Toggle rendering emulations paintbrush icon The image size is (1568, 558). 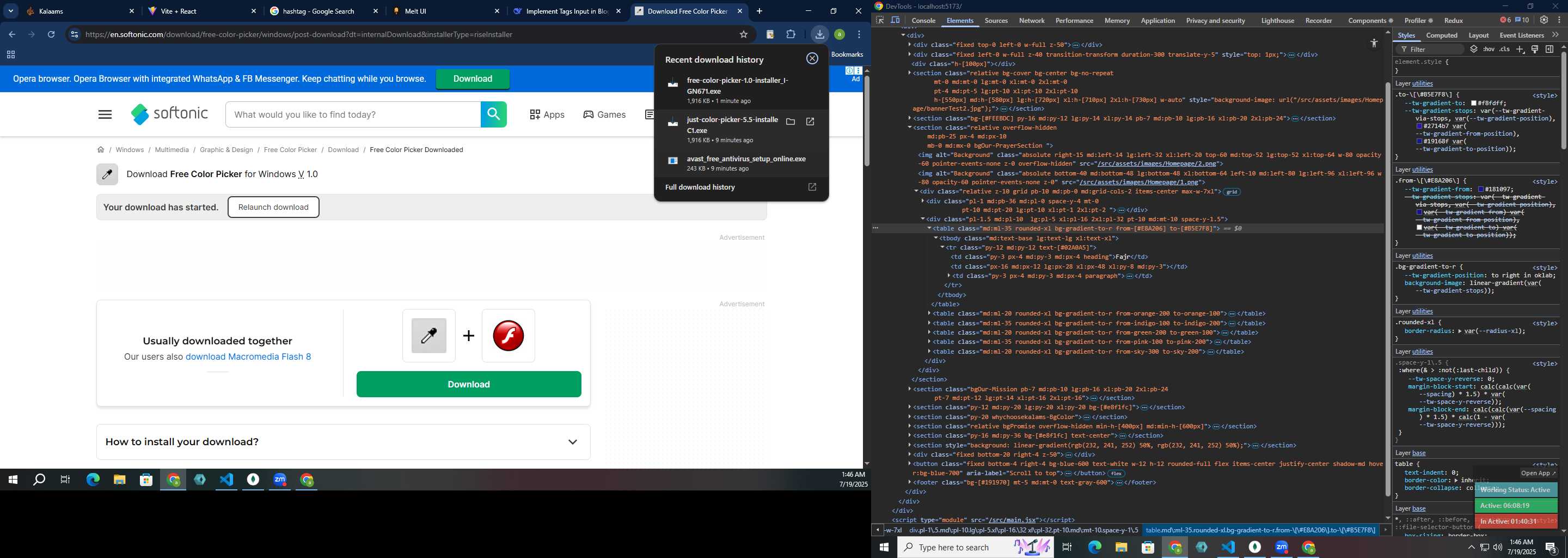point(1535,50)
